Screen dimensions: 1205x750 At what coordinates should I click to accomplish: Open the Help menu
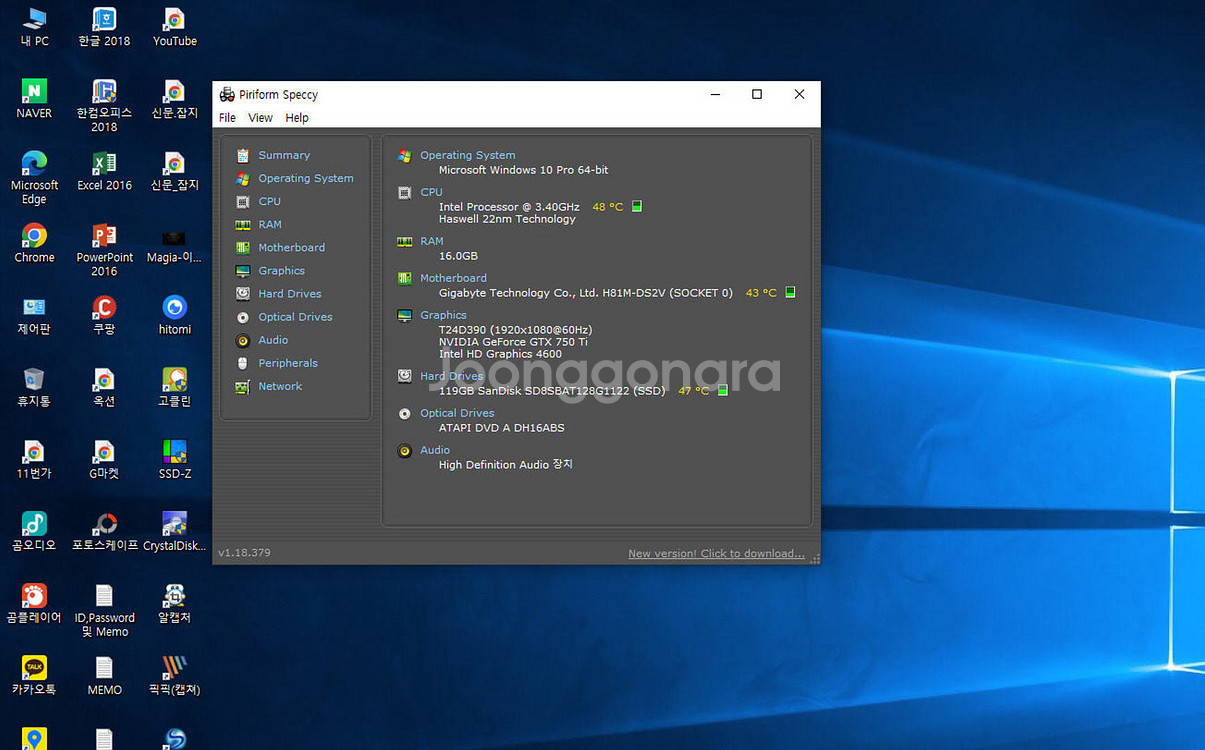pos(297,117)
